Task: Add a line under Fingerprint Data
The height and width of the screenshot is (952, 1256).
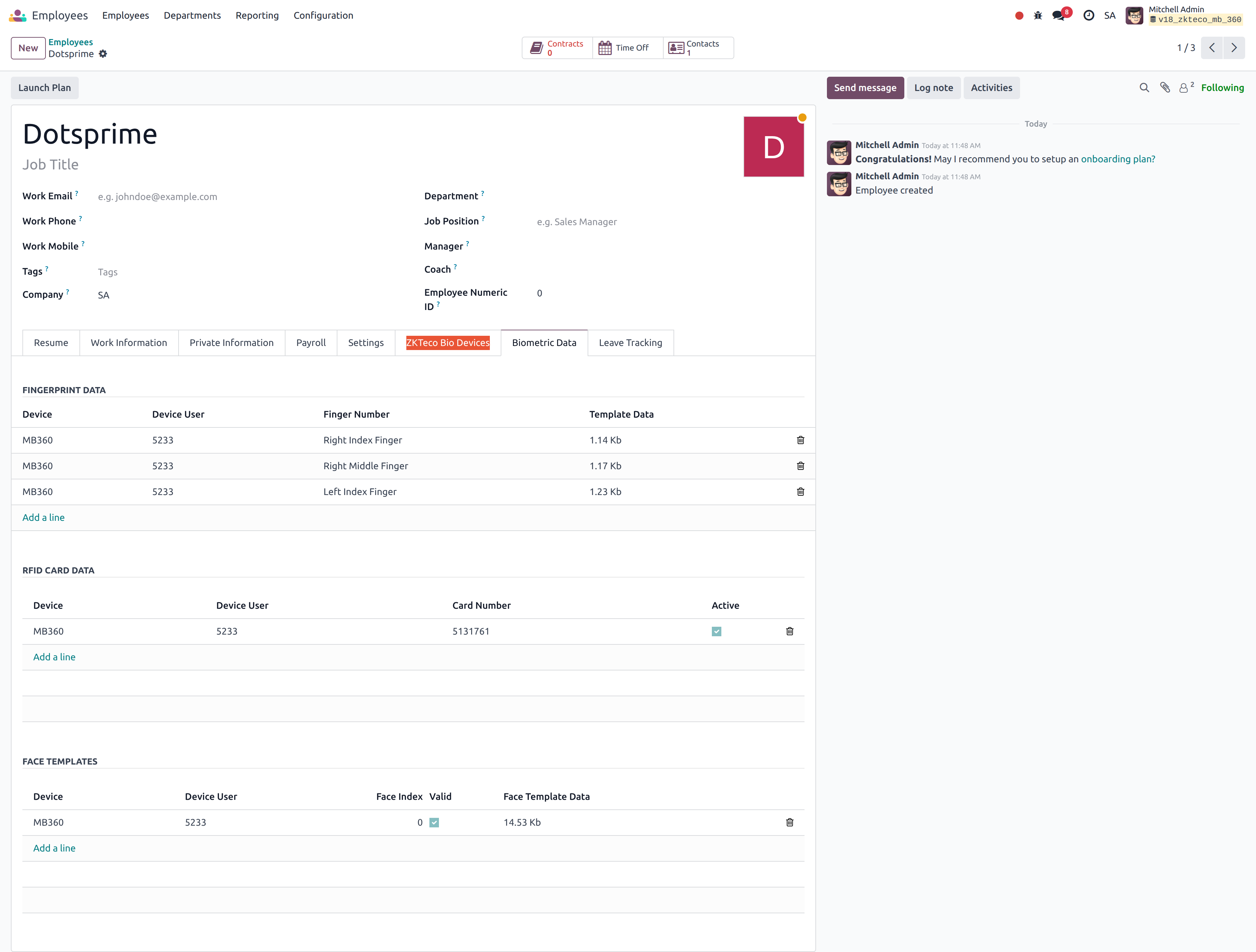Action: (x=43, y=517)
